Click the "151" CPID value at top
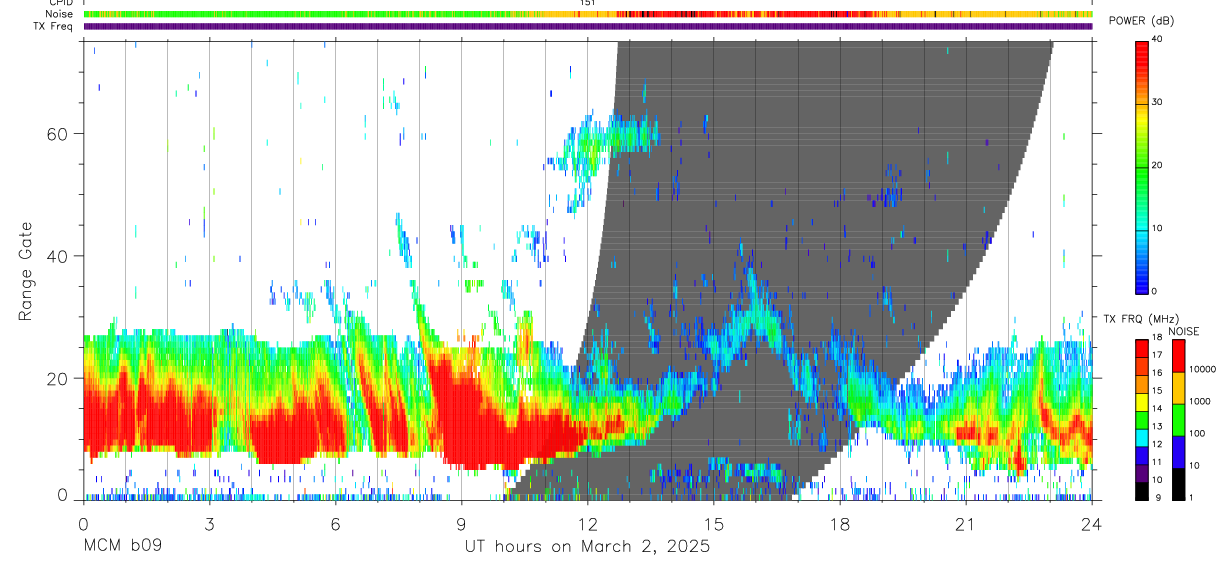 tap(588, 3)
